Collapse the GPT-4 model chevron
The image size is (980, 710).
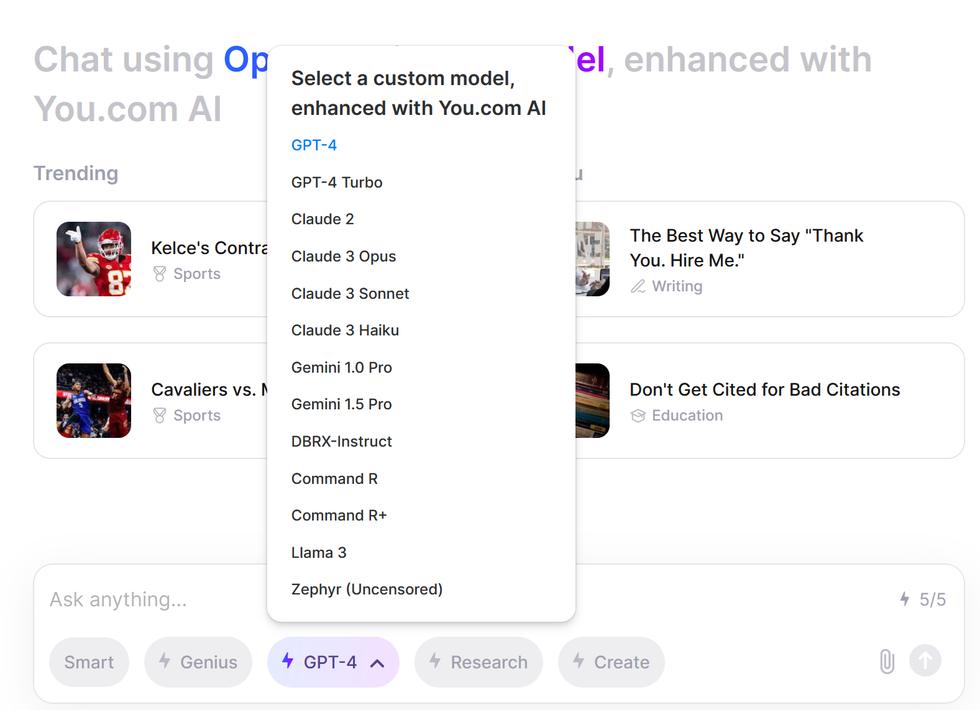click(377, 662)
